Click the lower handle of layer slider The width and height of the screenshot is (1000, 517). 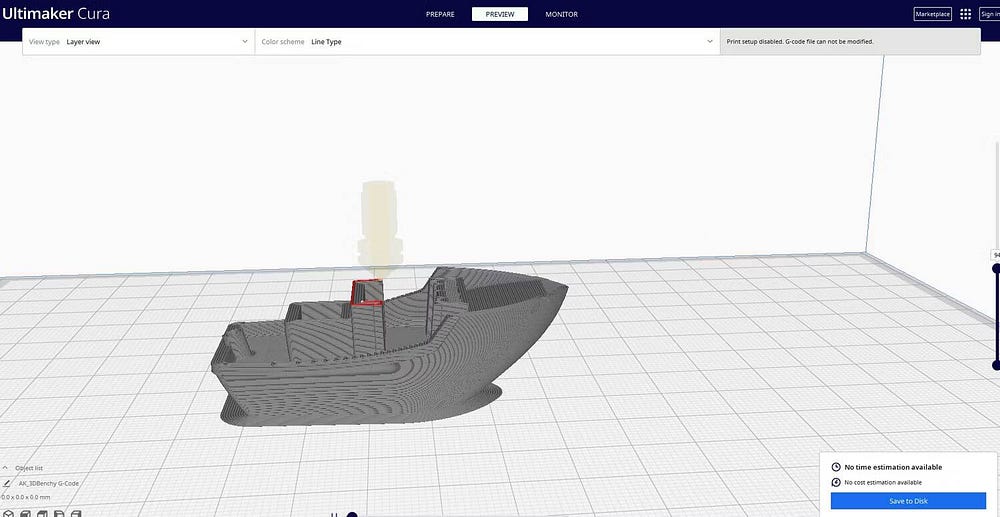coord(996,365)
